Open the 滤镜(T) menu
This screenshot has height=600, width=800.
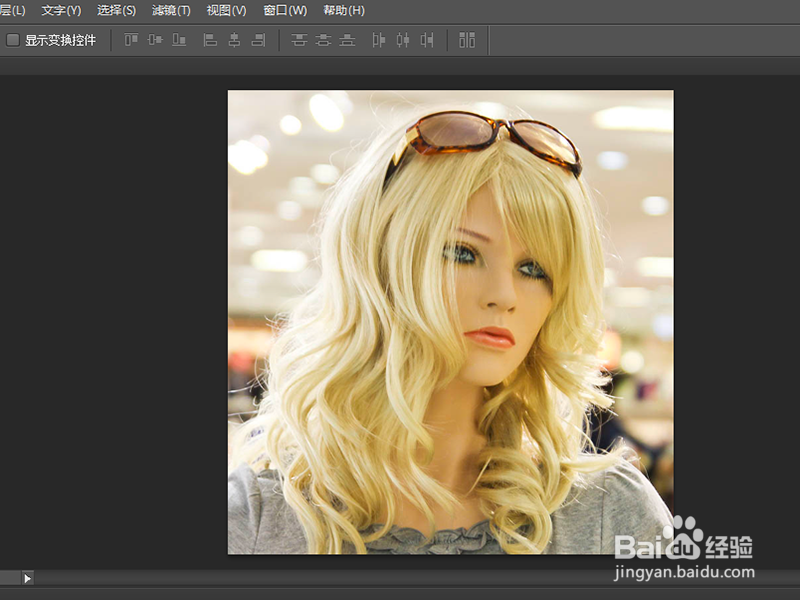(x=171, y=10)
